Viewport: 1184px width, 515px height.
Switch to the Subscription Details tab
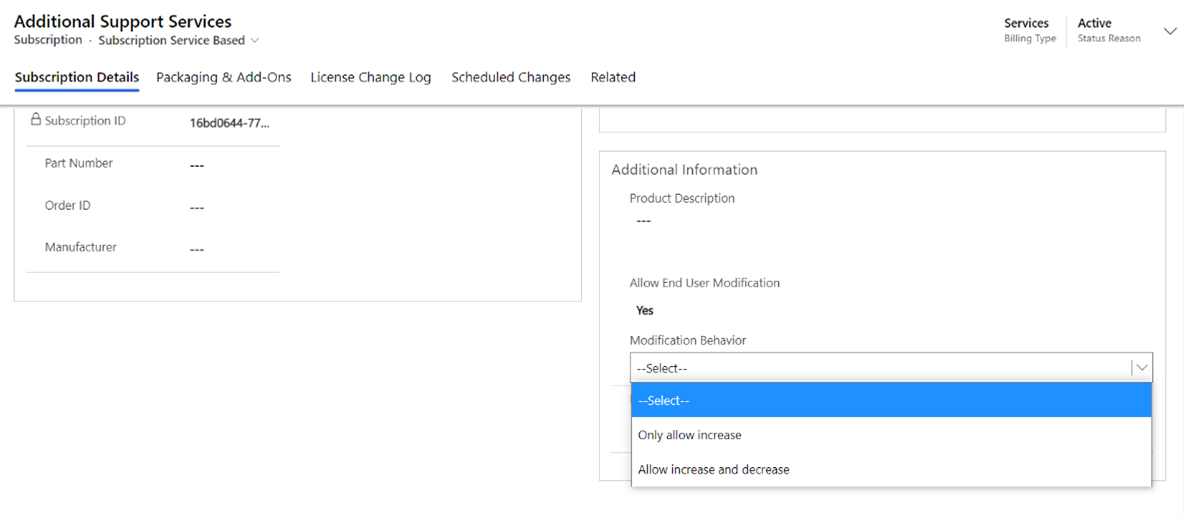[77, 77]
